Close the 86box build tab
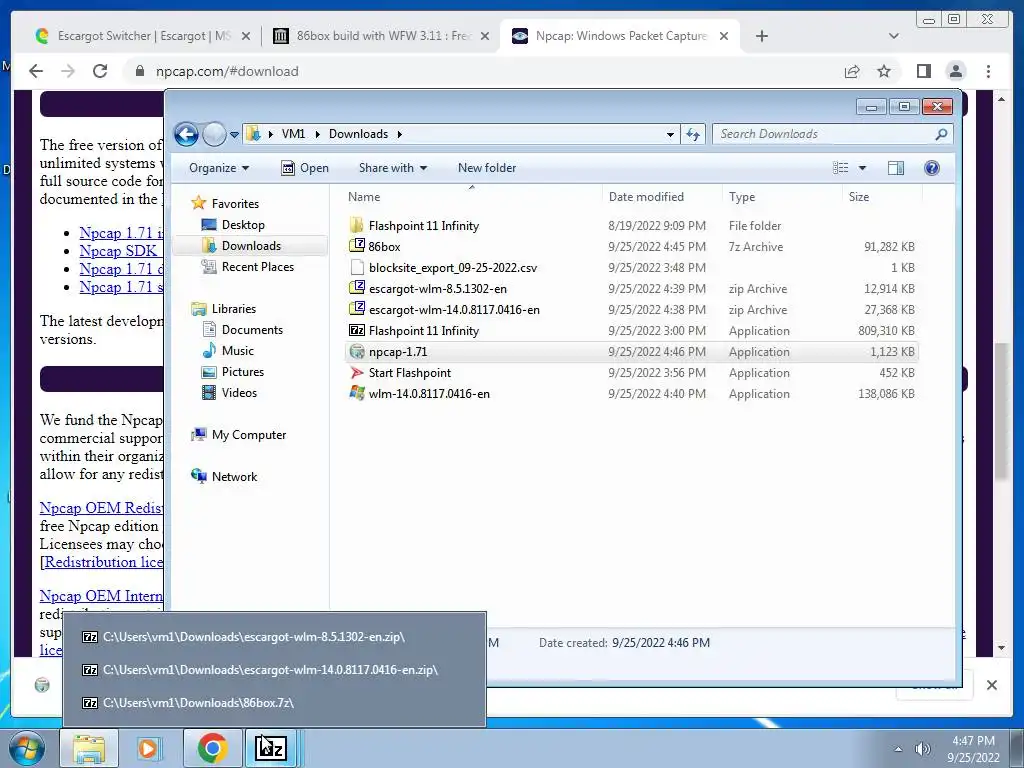Viewport: 1024px width, 768px height. [x=485, y=37]
